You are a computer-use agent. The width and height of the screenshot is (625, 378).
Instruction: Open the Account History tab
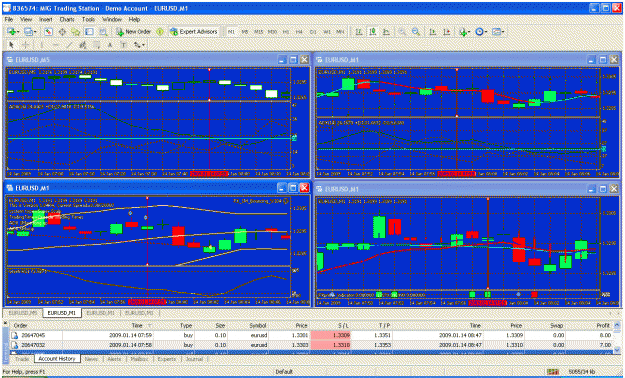click(x=57, y=359)
